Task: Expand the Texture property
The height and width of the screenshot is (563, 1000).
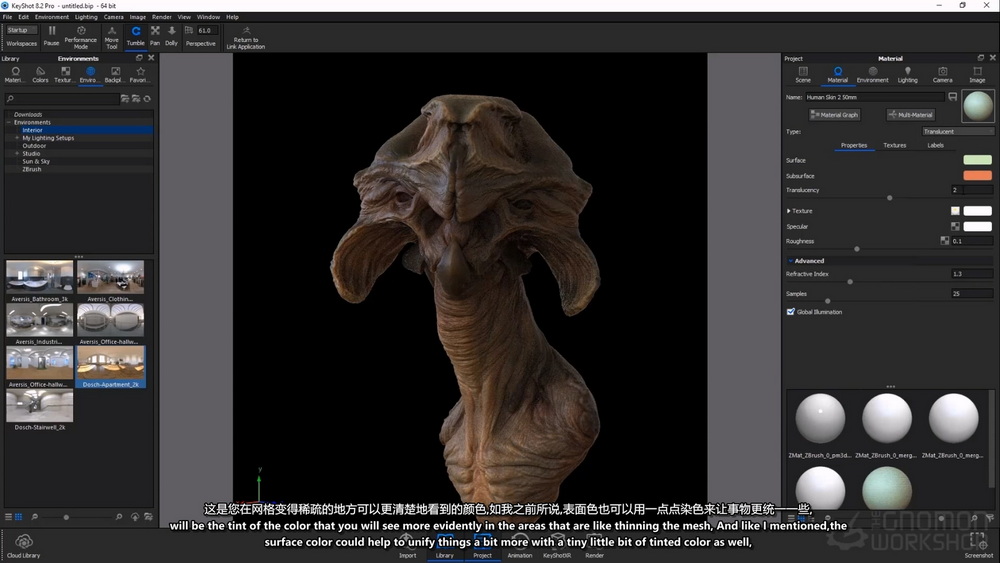Action: [789, 210]
